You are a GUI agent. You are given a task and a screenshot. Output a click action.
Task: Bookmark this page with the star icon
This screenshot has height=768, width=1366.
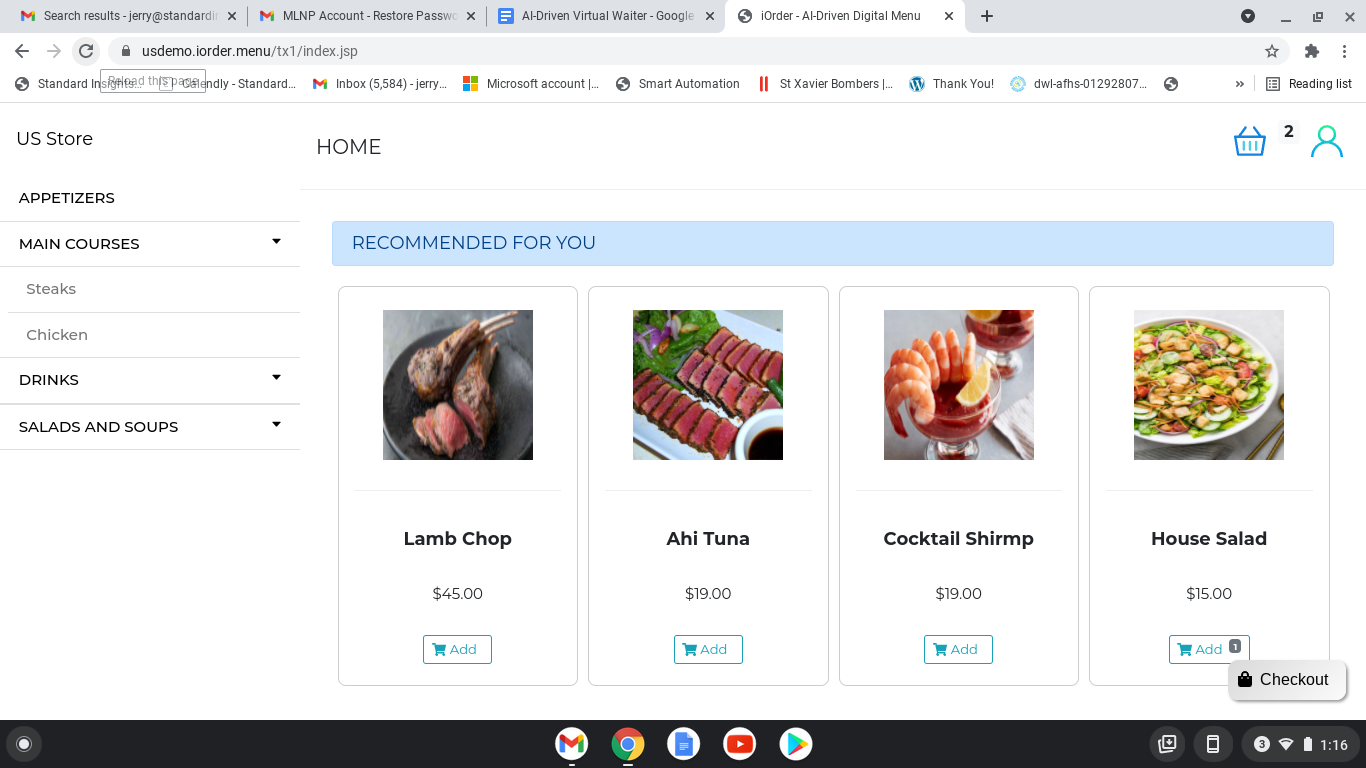coord(1272,51)
